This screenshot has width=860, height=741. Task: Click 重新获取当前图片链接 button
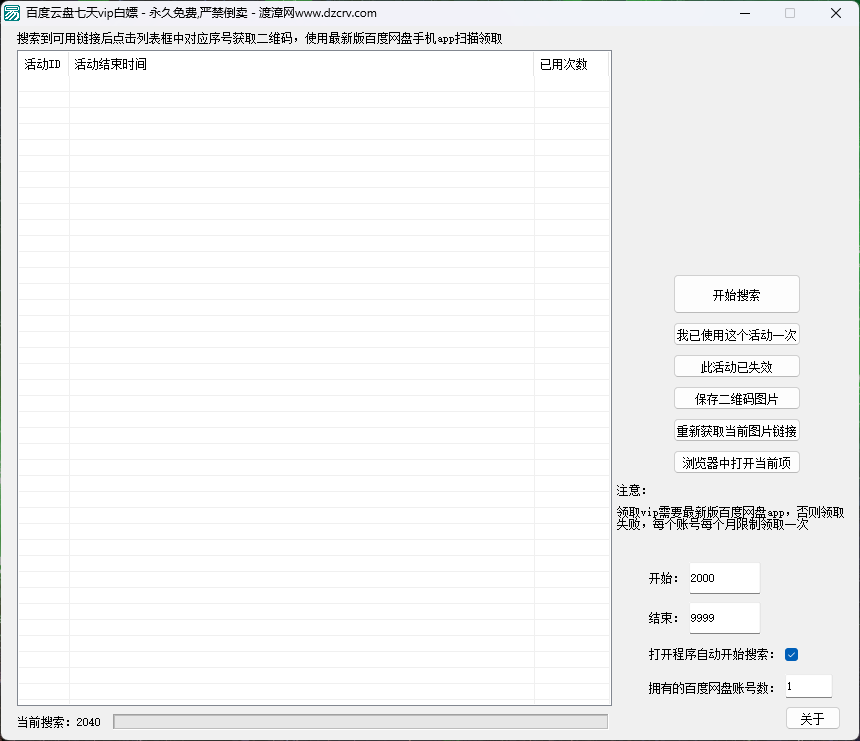tap(737, 431)
